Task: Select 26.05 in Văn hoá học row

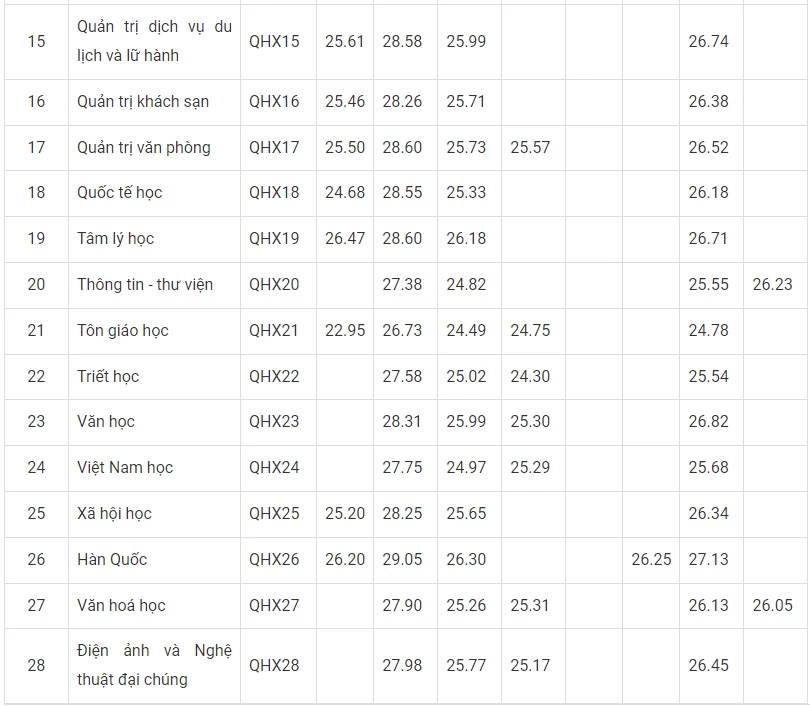Action: (x=772, y=606)
